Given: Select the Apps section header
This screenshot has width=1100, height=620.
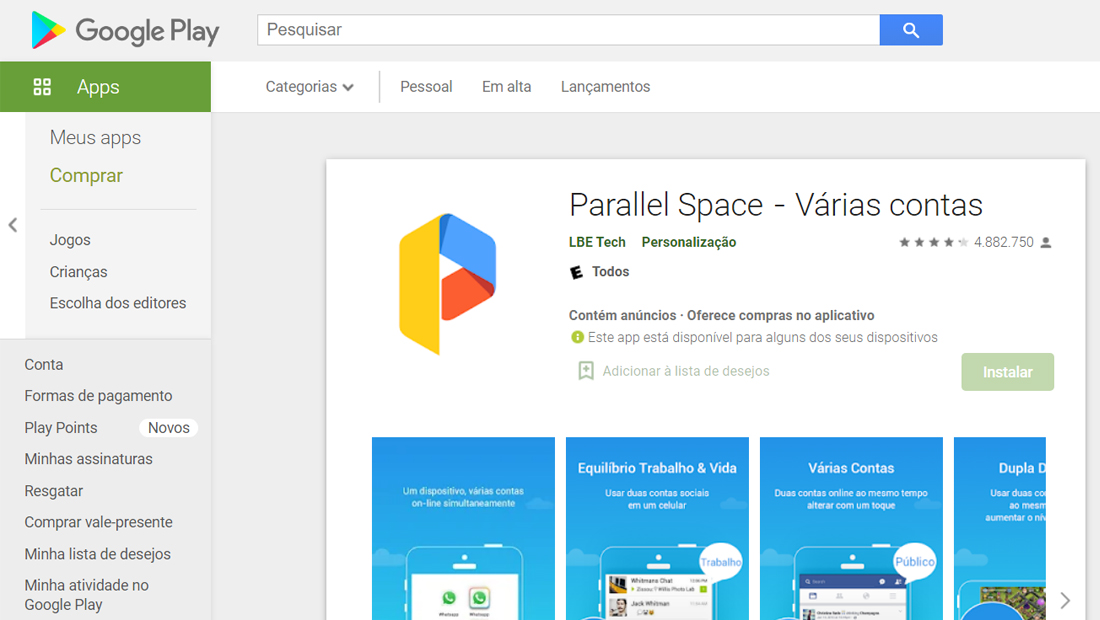Looking at the screenshot, I should (105, 87).
